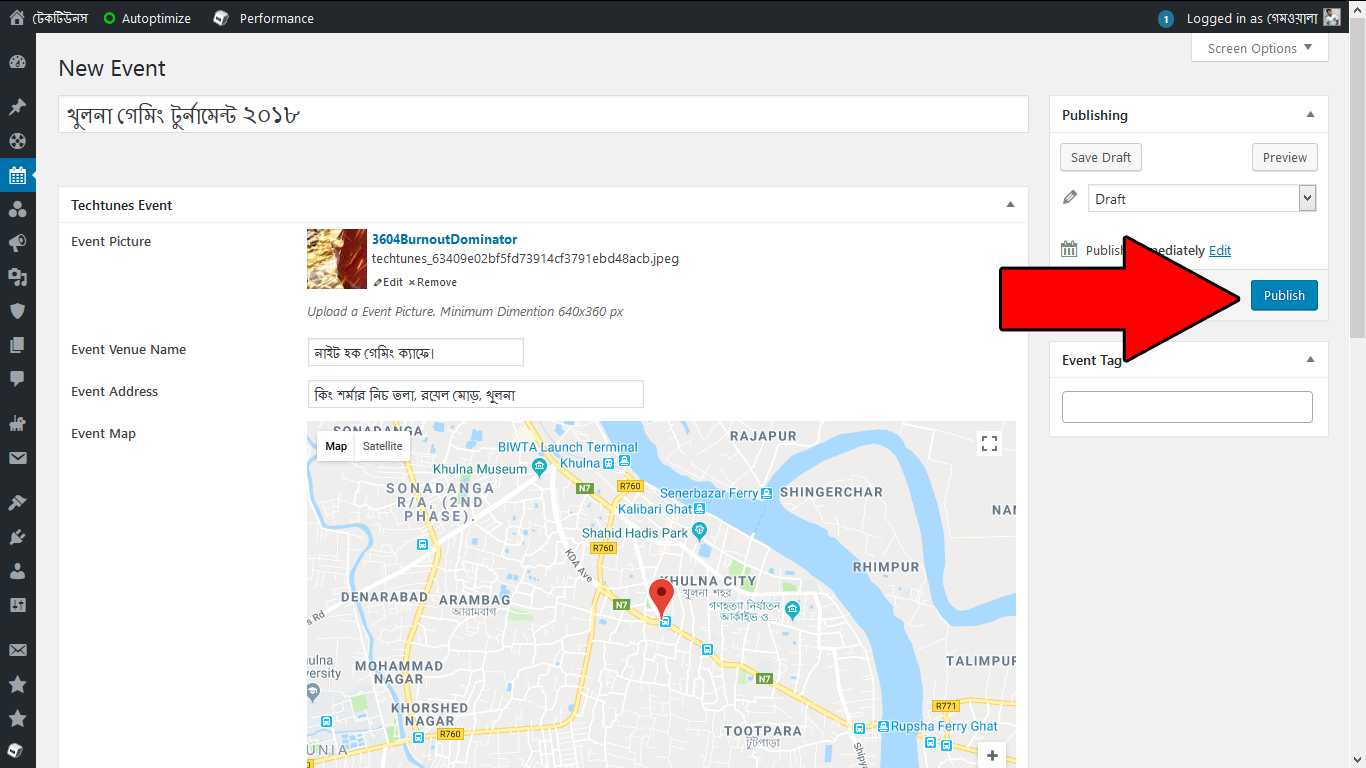Viewport: 1366px width, 768px height.
Task: Click the three-circles icon in sidebar
Action: 17,209
